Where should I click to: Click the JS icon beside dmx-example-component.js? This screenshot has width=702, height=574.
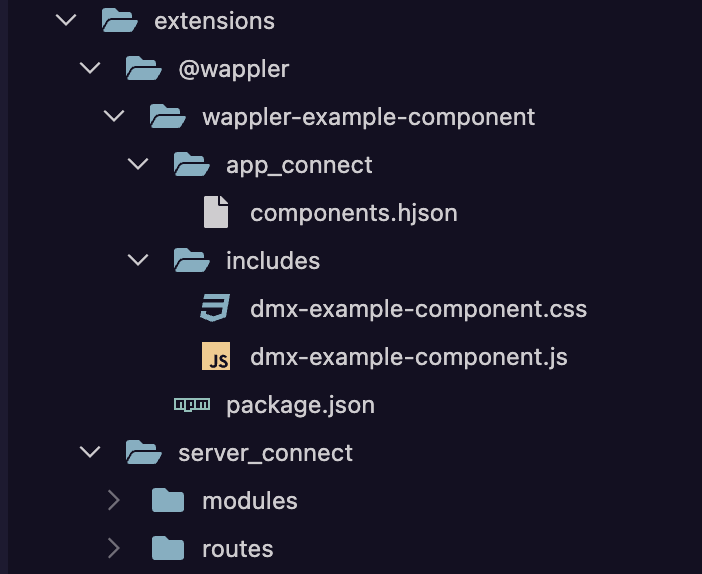[215, 356]
